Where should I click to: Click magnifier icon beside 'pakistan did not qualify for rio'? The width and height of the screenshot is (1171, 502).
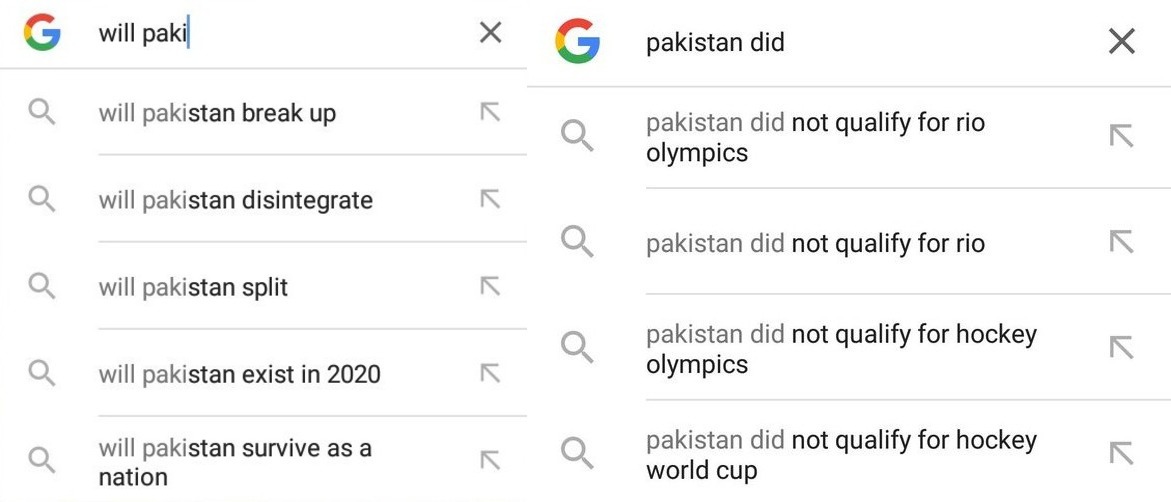tap(577, 243)
